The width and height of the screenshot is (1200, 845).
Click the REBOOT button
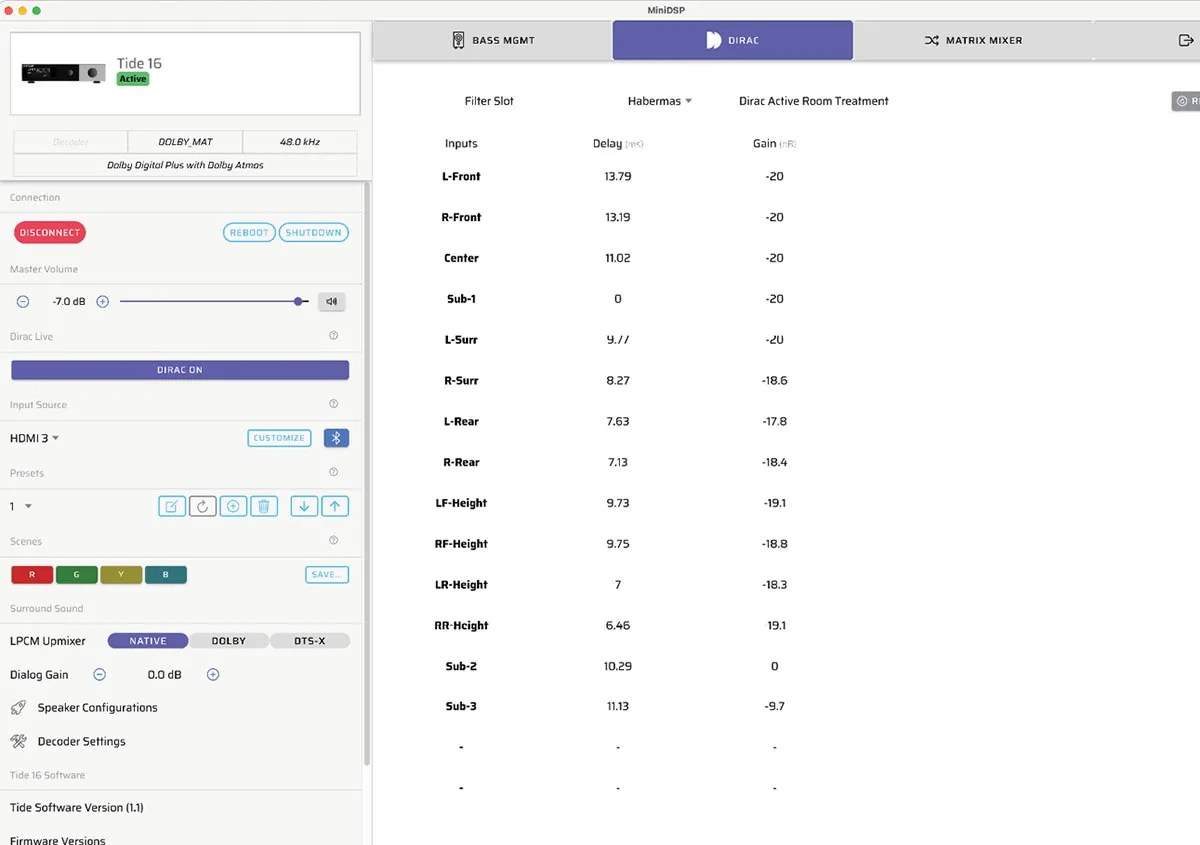(x=249, y=233)
